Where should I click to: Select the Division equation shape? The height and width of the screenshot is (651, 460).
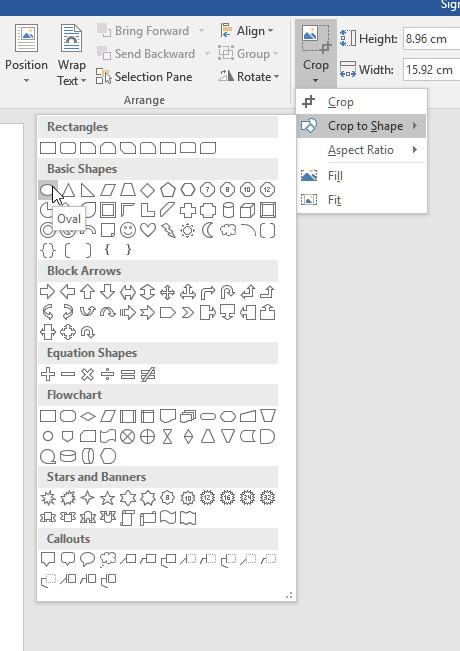(108, 374)
